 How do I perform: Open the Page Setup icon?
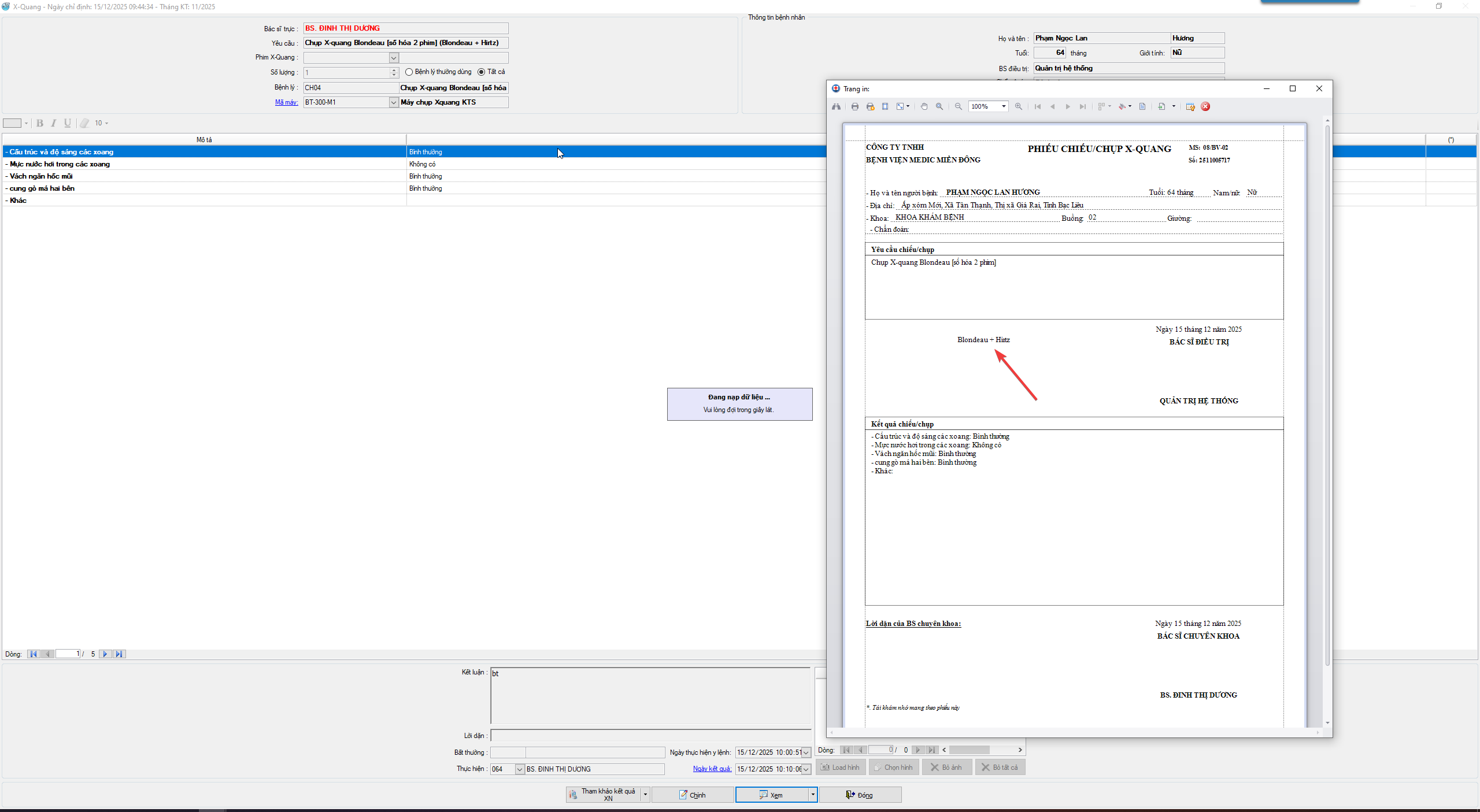point(885,106)
